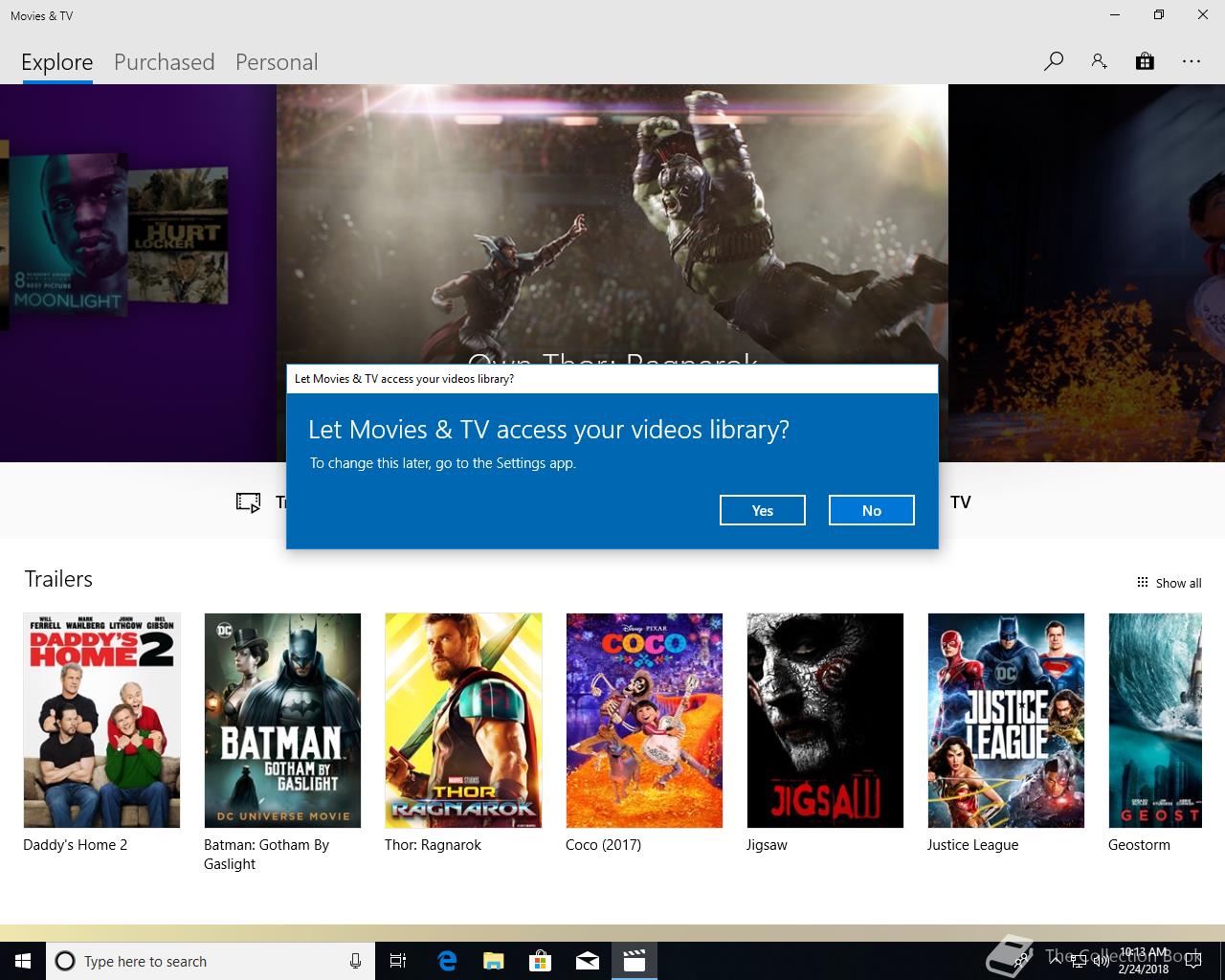The height and width of the screenshot is (980, 1225).
Task: Click the Trailers section heading
Action: tap(58, 579)
